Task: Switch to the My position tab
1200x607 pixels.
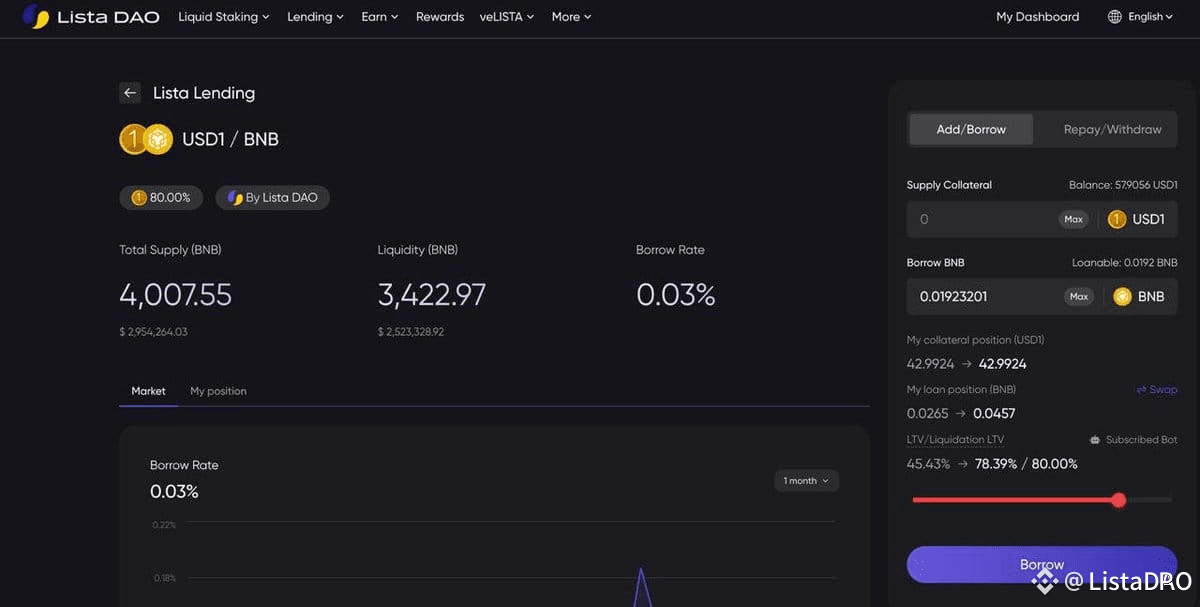Action: 218,391
